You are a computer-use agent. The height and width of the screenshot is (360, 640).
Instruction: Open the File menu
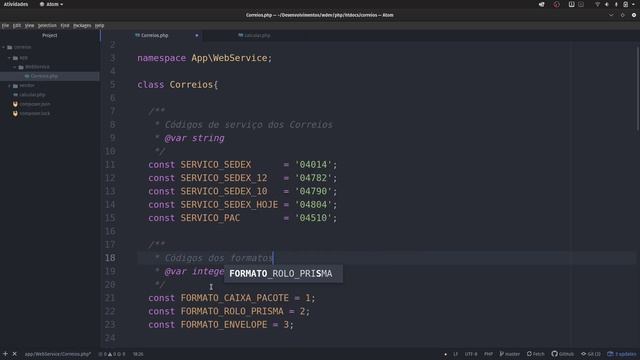5,25
